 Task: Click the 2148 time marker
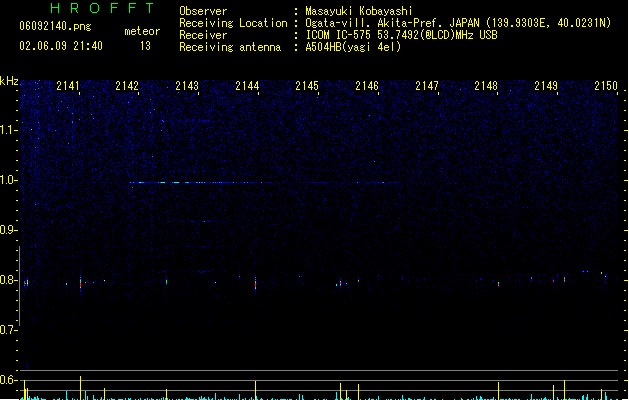click(486, 86)
